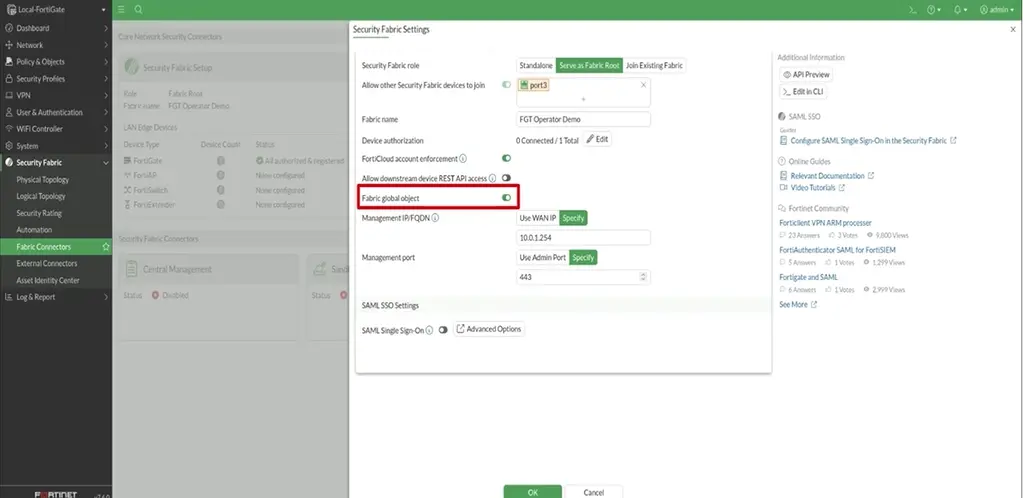This screenshot has height=498, width=1023.
Task: Expand the Log & Report chevron
Action: point(106,297)
